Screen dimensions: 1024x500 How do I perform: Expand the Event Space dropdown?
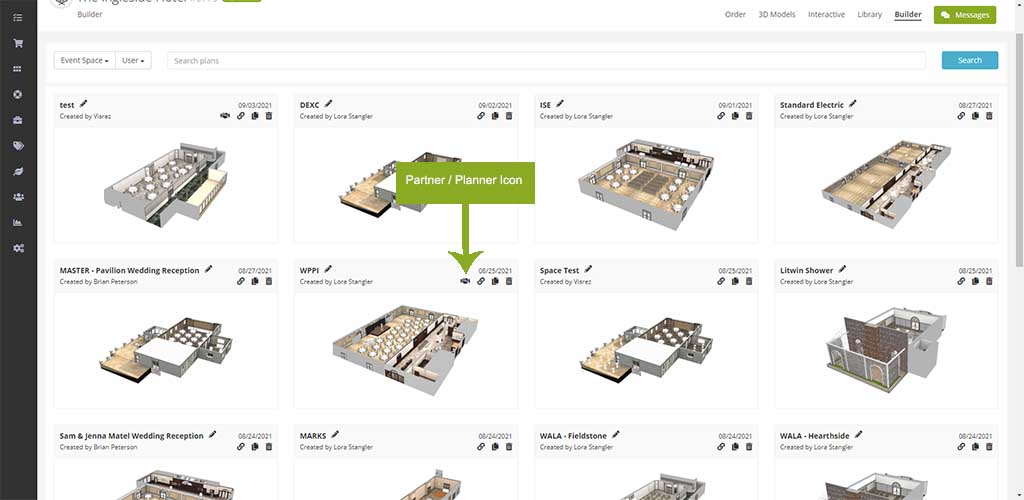pyautogui.click(x=84, y=61)
